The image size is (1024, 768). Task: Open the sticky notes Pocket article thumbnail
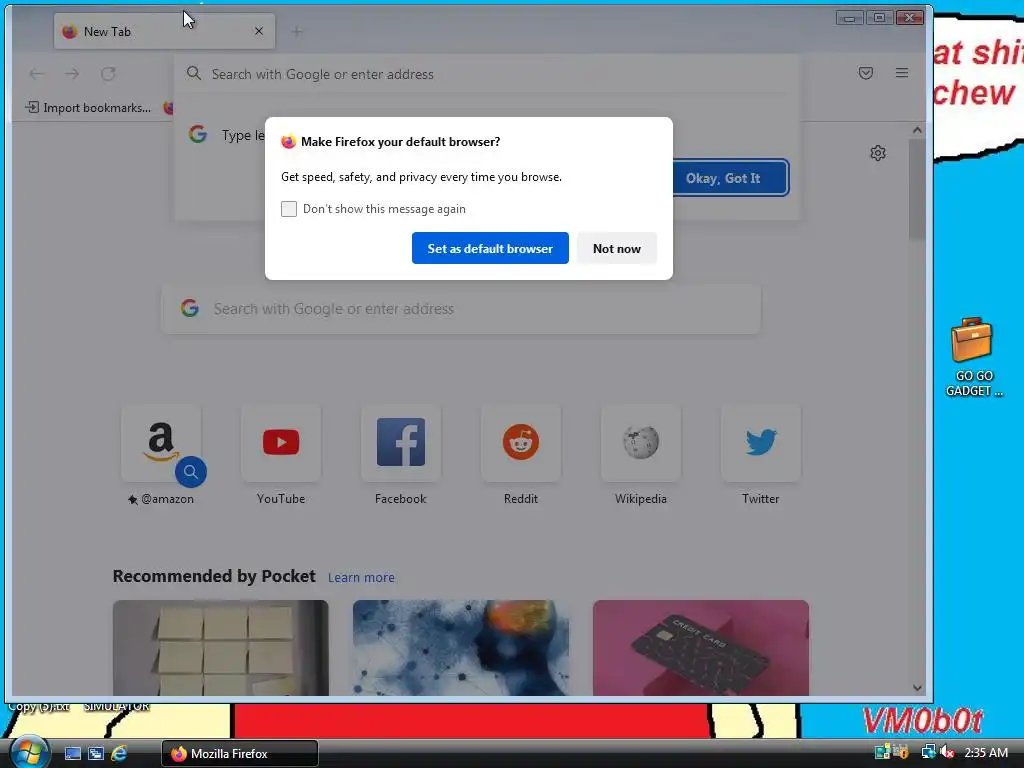[221, 648]
